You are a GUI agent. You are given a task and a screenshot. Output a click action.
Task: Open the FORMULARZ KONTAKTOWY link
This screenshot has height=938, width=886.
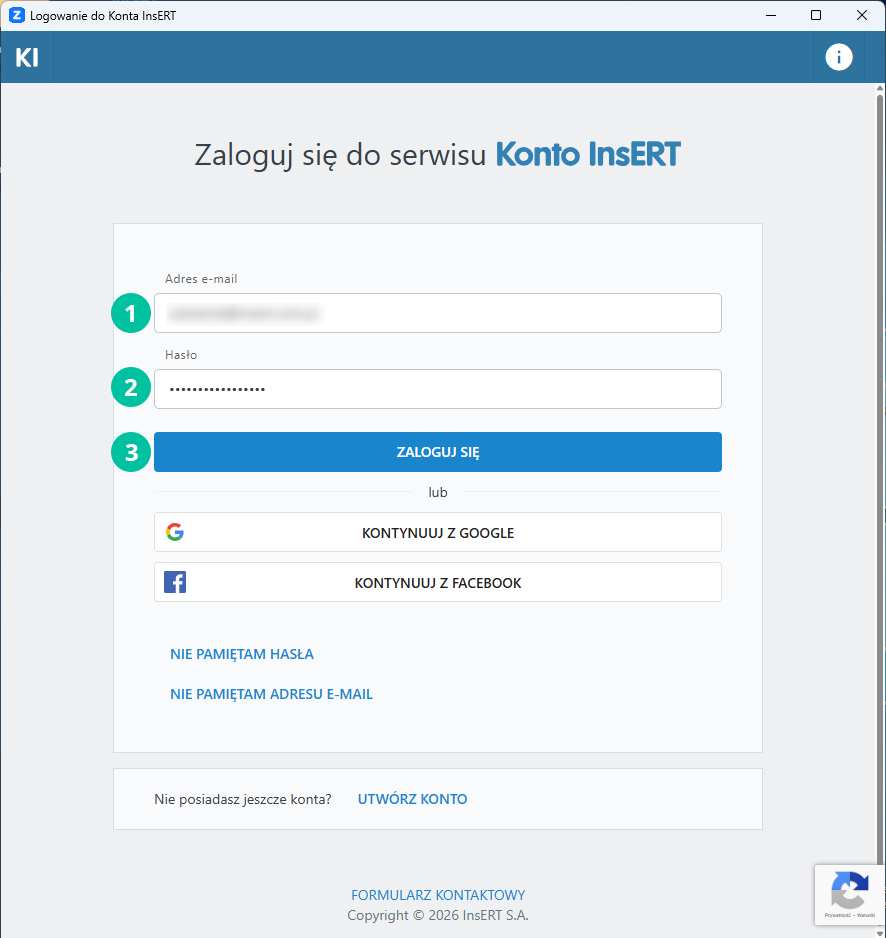click(x=438, y=895)
